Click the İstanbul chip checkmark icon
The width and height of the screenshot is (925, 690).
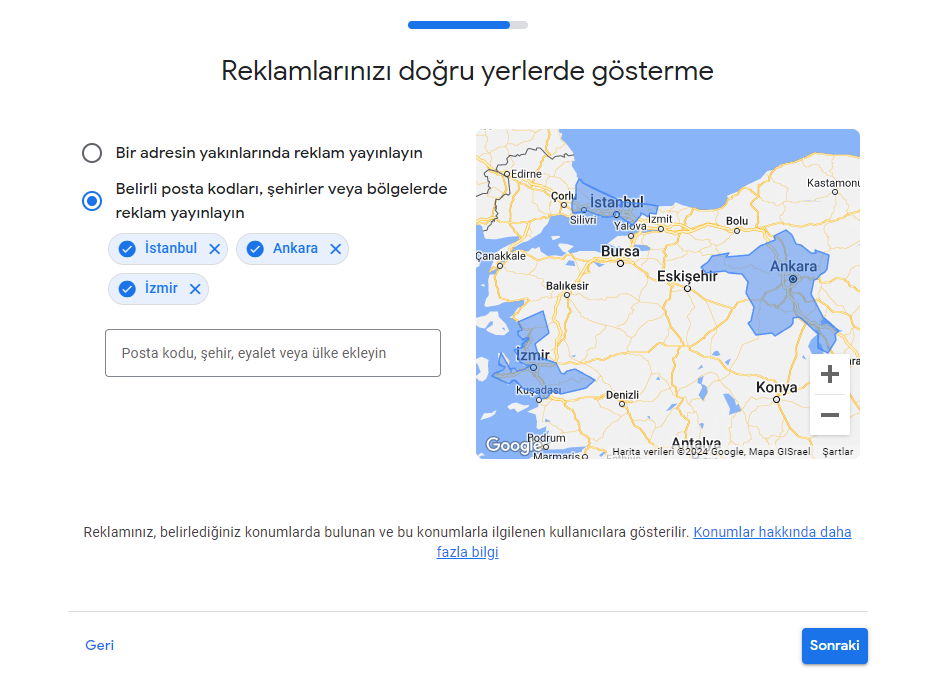tap(127, 249)
